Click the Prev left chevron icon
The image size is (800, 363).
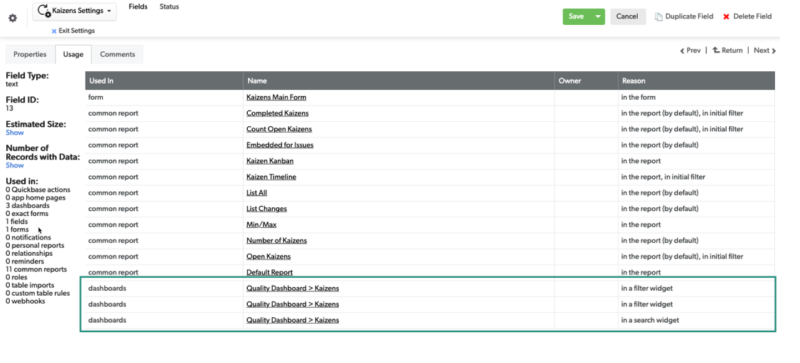point(682,51)
